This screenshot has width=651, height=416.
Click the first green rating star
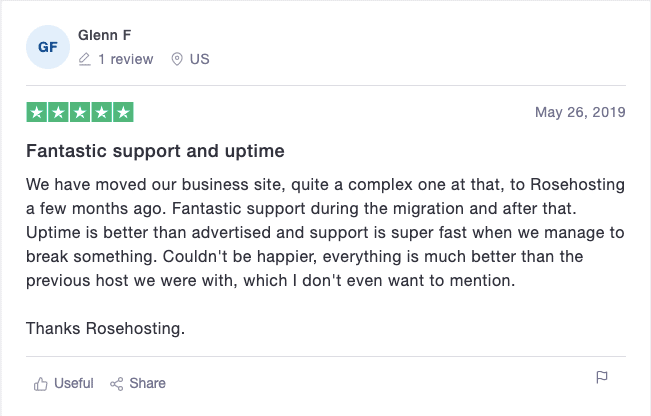(37, 112)
